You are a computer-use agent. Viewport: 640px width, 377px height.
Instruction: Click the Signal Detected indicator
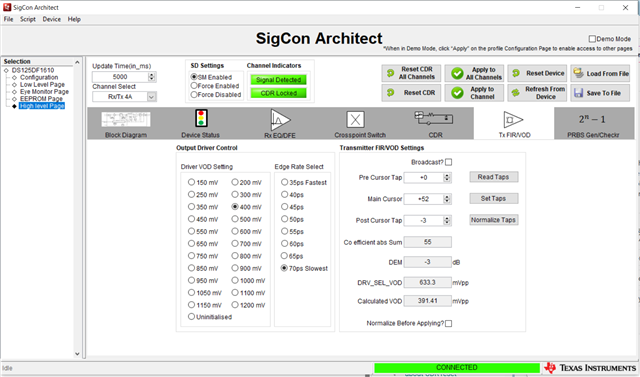(279, 80)
